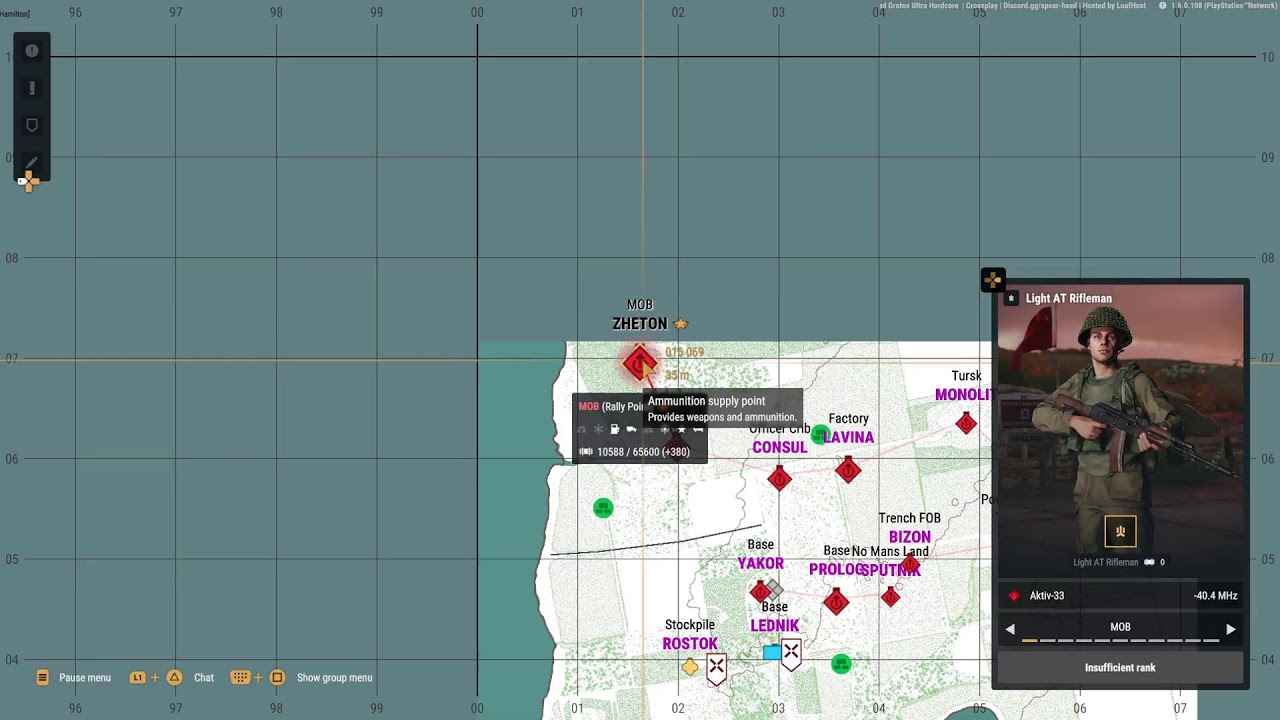1280x720 pixels.
Task: Click the SPUTNIK red base marker
Action: tap(890, 597)
